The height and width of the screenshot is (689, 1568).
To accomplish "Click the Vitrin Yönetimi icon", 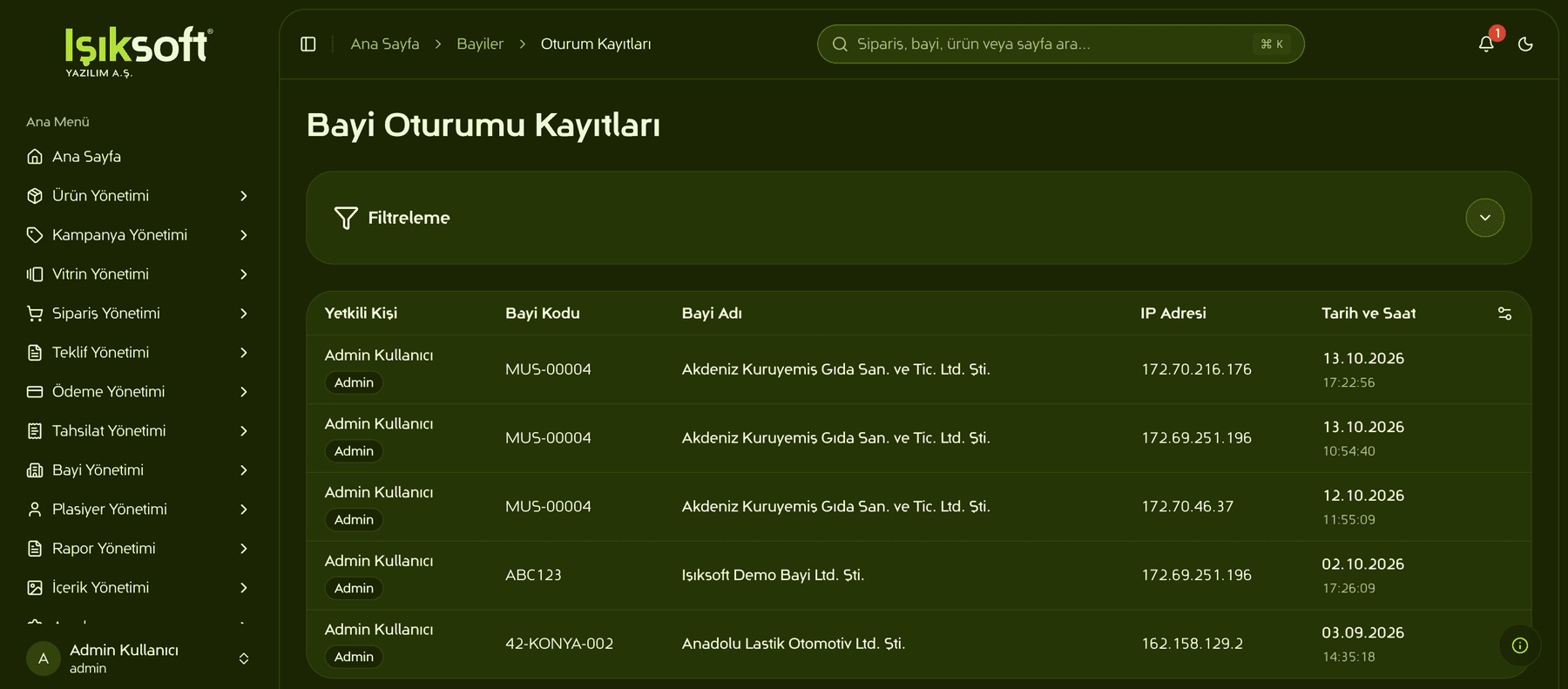I will [x=35, y=274].
